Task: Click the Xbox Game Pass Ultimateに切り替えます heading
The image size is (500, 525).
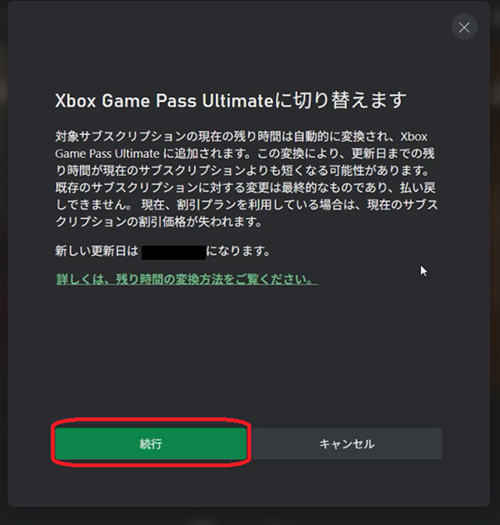Action: 231,100
